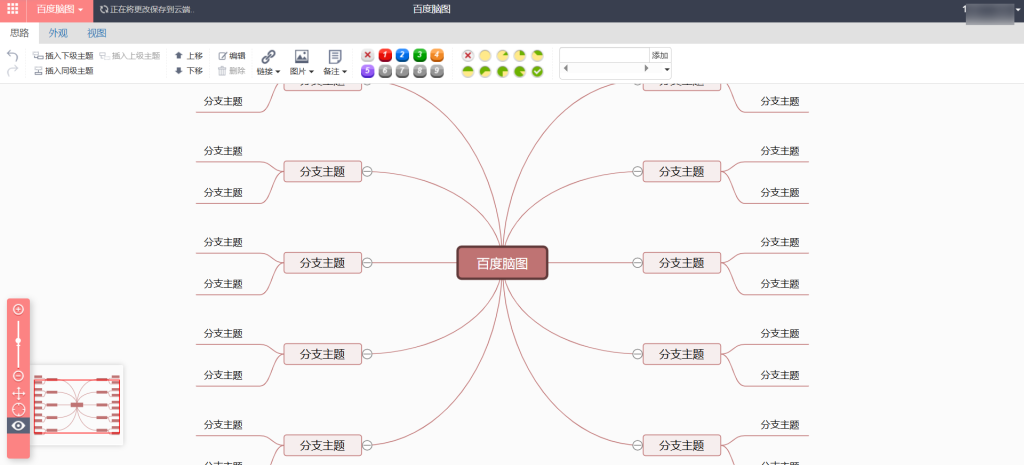Set progress to three-eighths pie icon
The width and height of the screenshot is (1024, 465).
click(x=537, y=56)
